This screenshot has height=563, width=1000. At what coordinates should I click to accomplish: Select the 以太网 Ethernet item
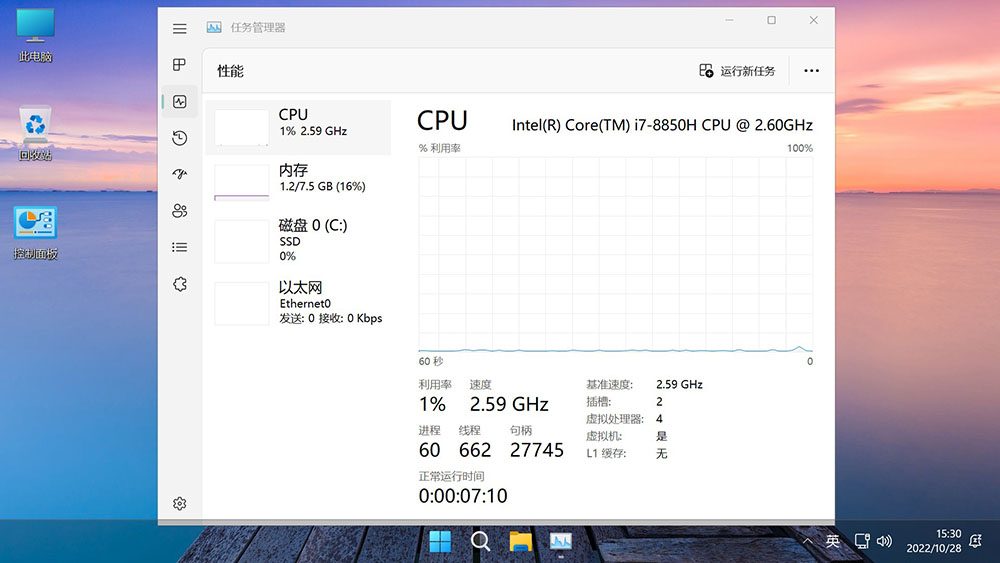(x=298, y=302)
